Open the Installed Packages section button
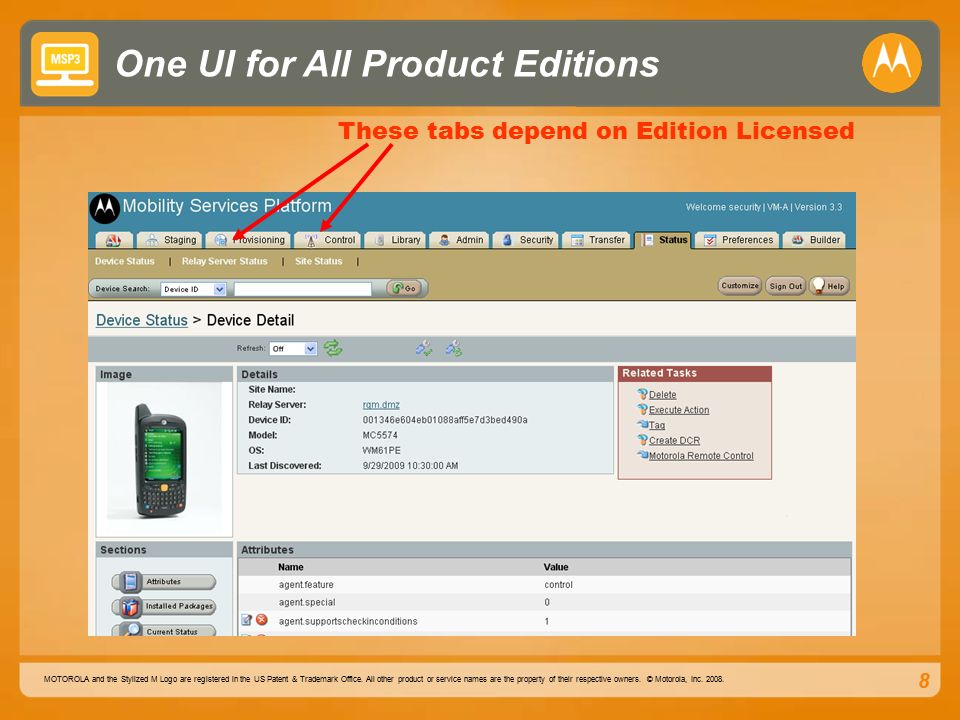960x720 pixels. (163, 607)
